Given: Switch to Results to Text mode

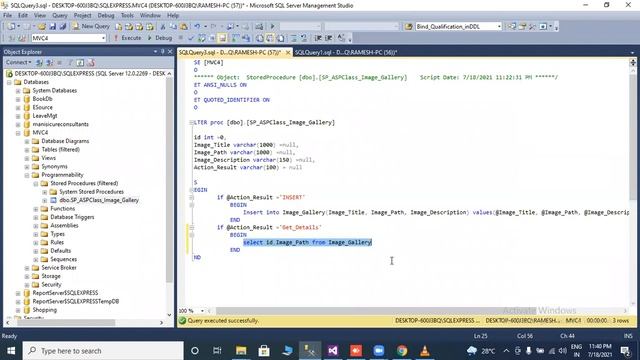Looking at the screenshot, I should pos(260,38).
